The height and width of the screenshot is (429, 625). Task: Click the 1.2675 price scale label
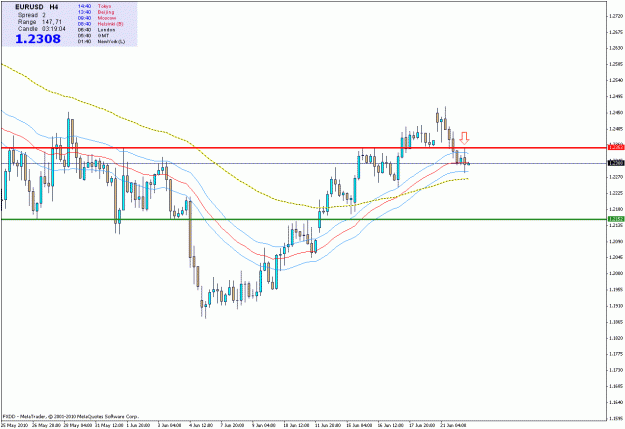[x=616, y=32]
